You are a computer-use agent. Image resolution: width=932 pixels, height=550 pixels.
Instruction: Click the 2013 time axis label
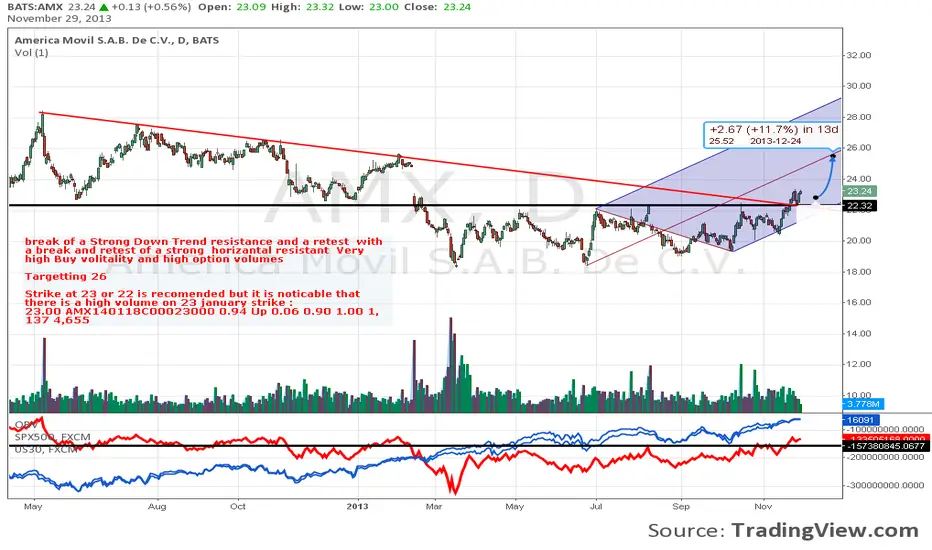point(357,507)
